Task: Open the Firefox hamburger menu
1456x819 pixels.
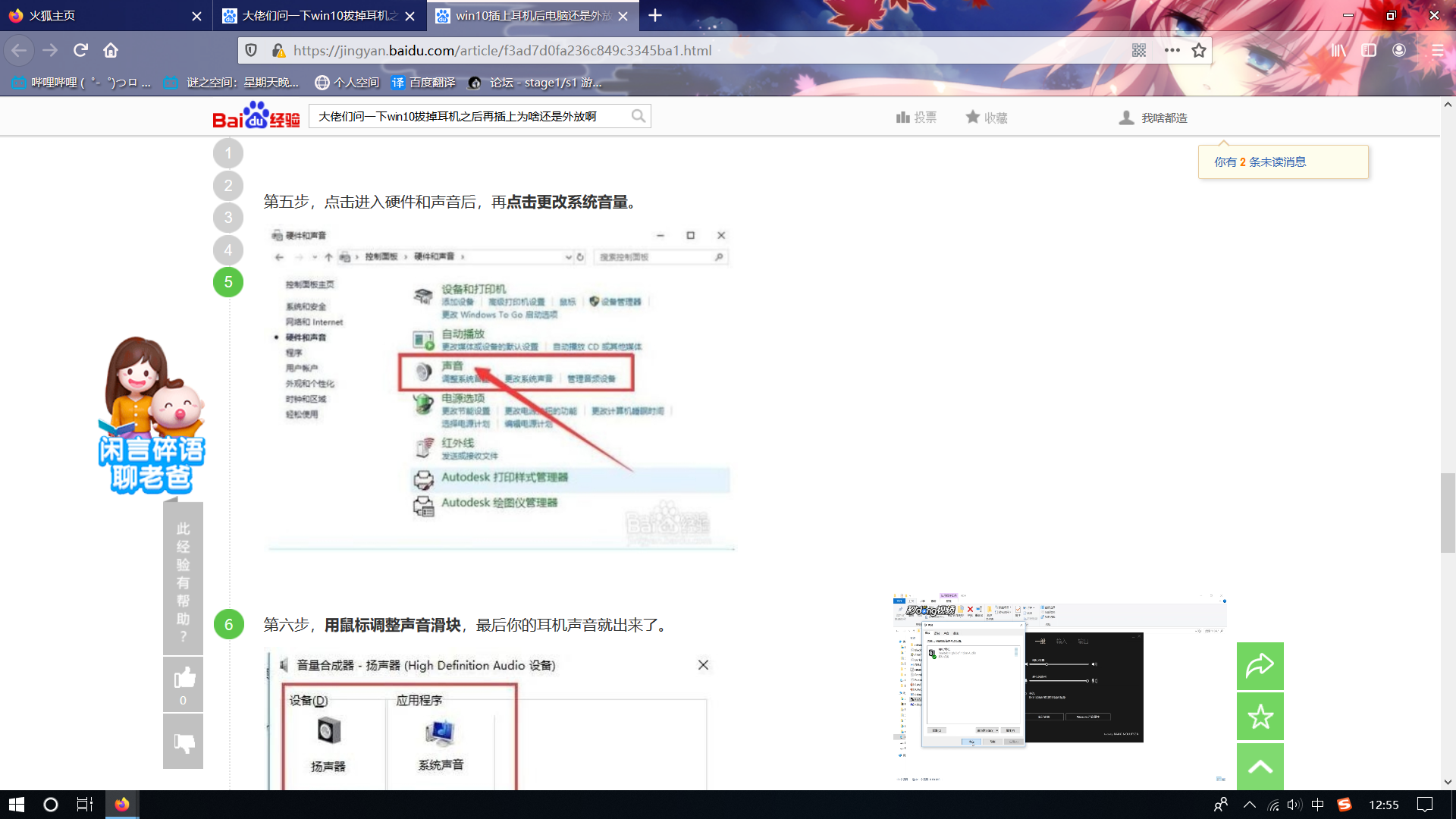Action: click(x=1437, y=50)
